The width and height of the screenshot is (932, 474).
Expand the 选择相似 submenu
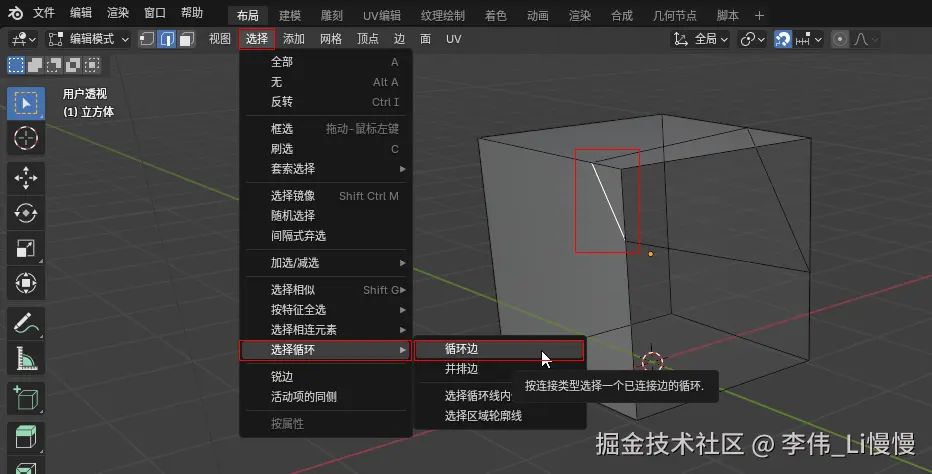click(x=326, y=290)
